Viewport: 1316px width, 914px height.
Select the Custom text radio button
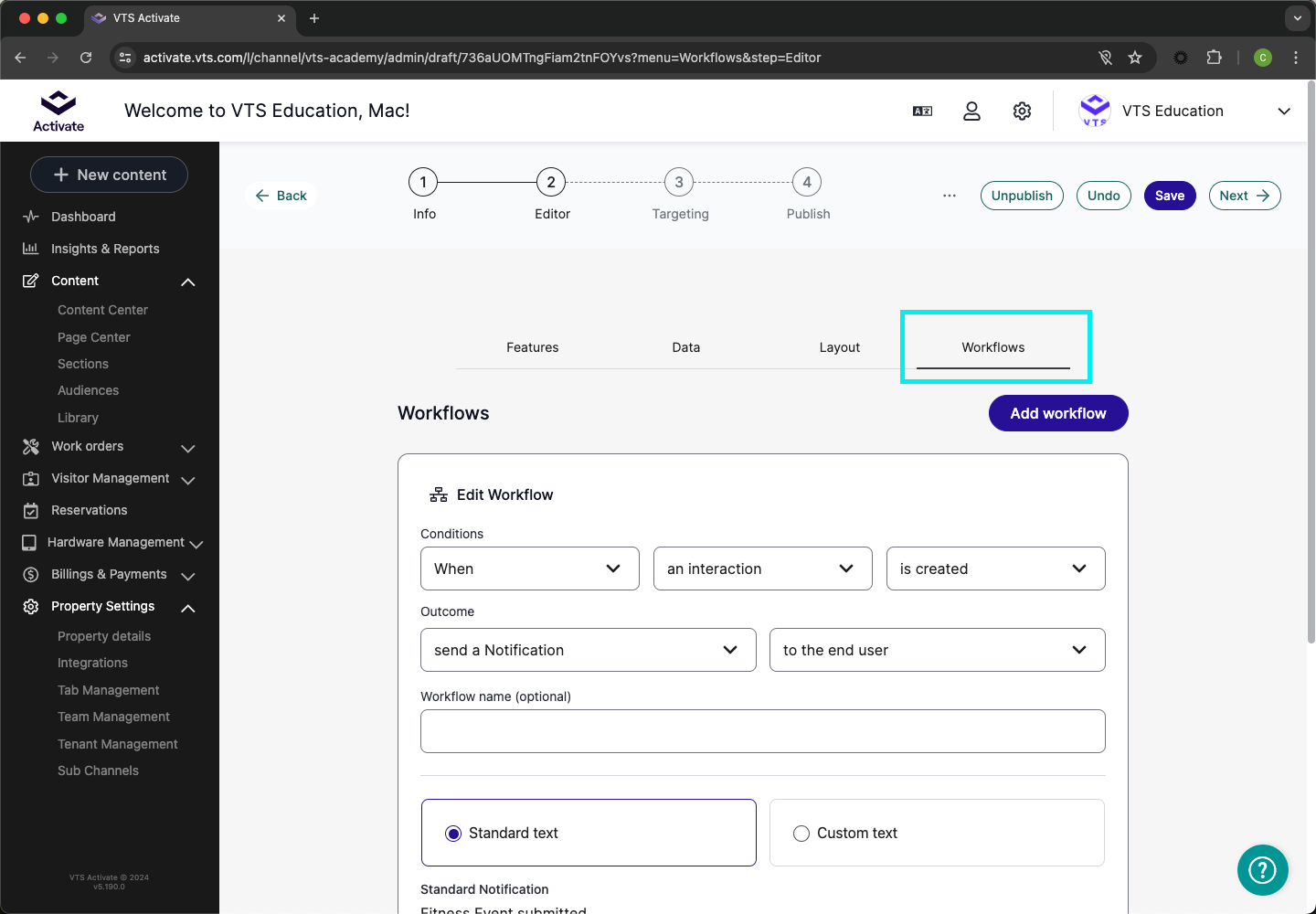point(801,834)
